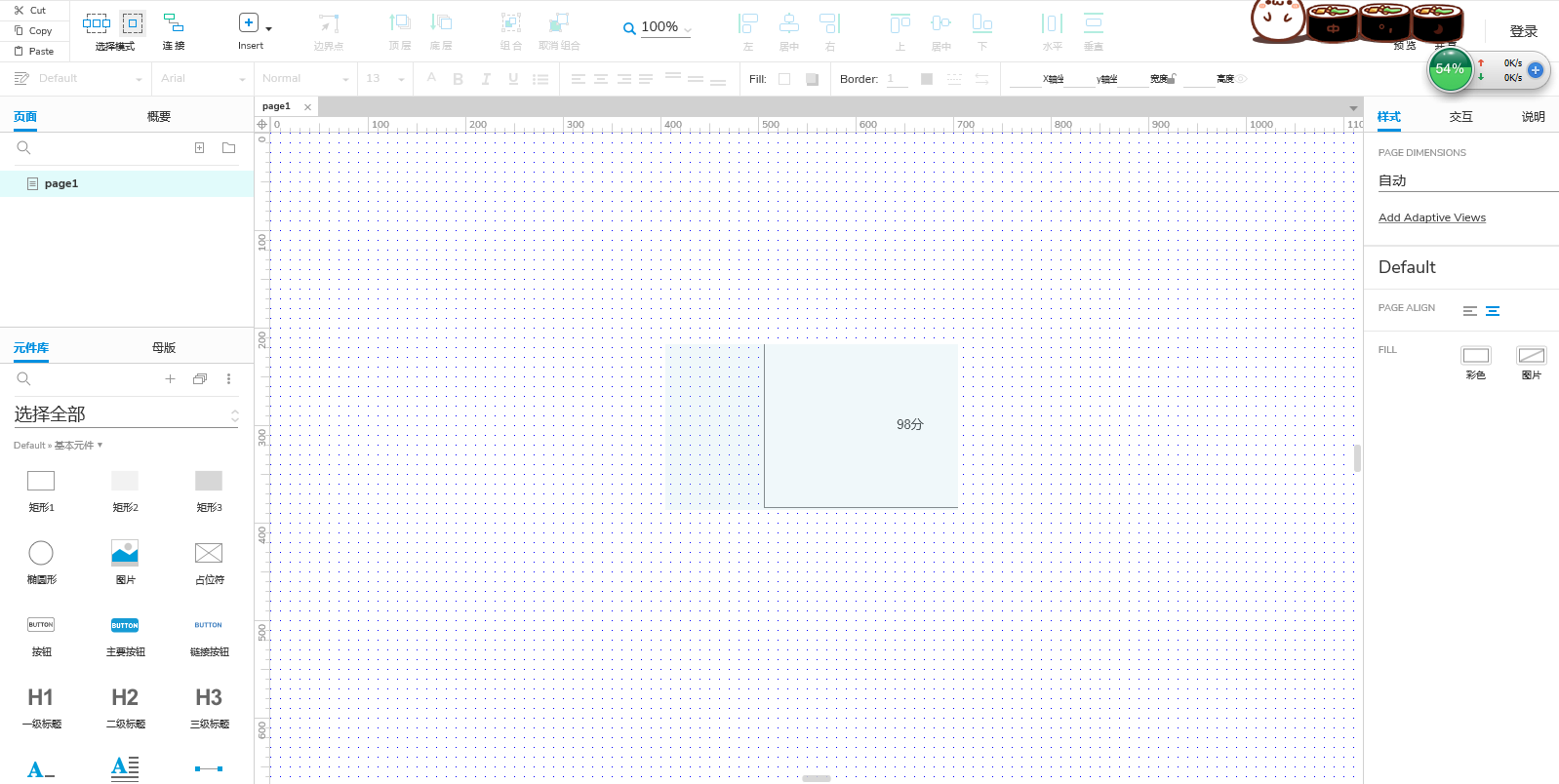Click the Border color swatch
1559x784 pixels.
[927, 79]
